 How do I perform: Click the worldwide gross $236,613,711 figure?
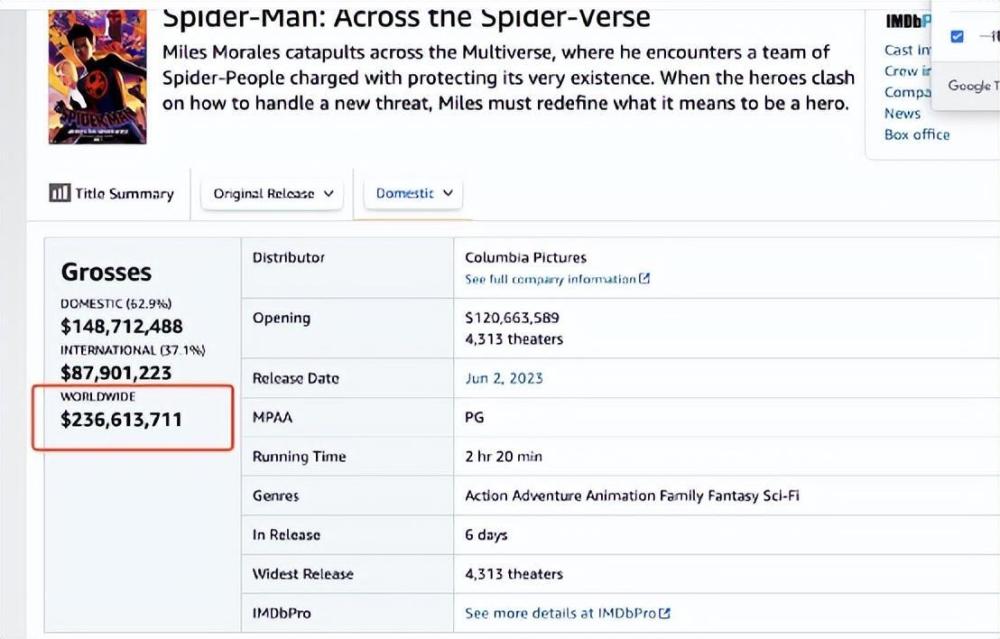pyautogui.click(x=121, y=420)
